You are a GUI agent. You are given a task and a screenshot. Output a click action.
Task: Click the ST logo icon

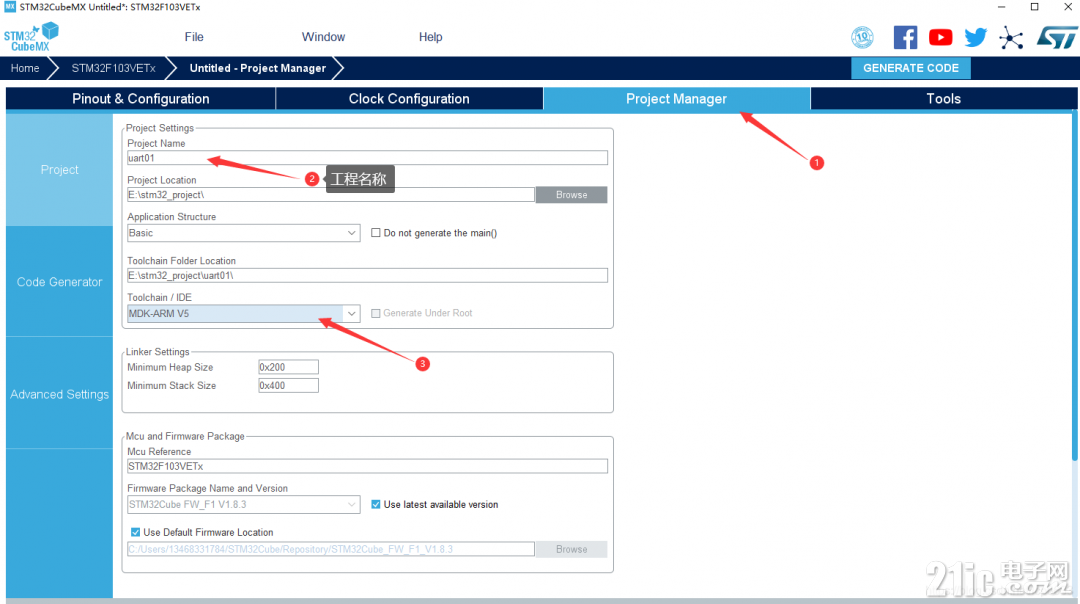(1056, 37)
